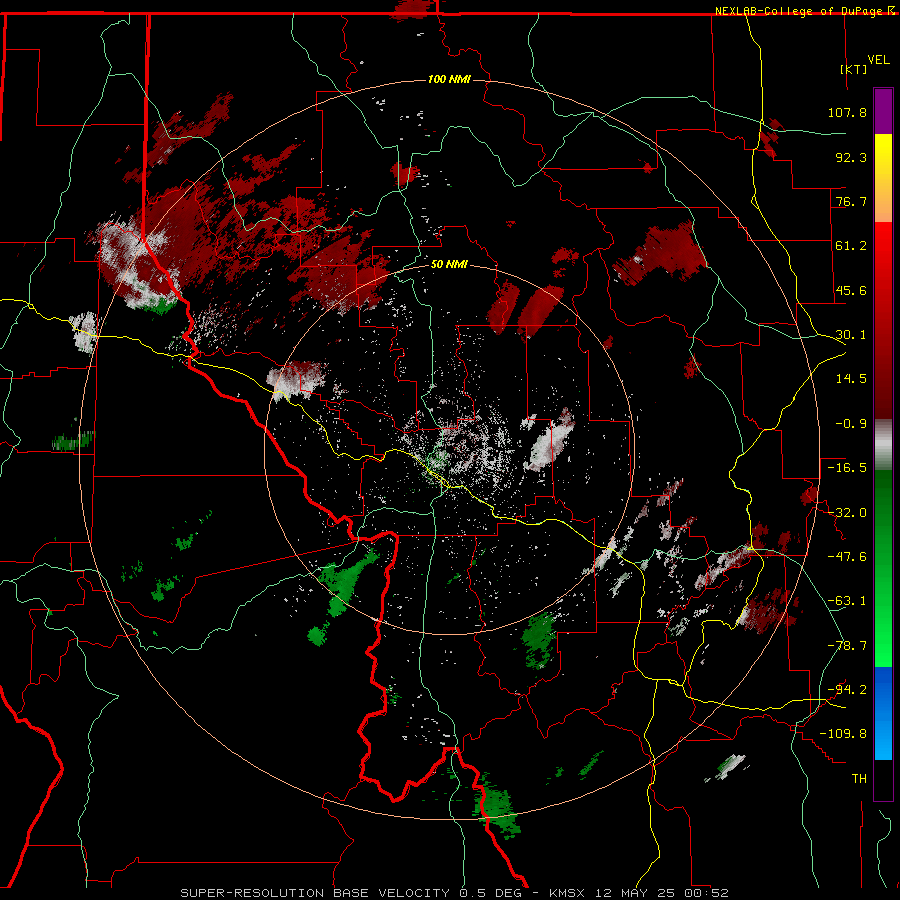This screenshot has height=900, width=900.
Task: Click the -16.5 velocity scale value
Action: tap(847, 468)
